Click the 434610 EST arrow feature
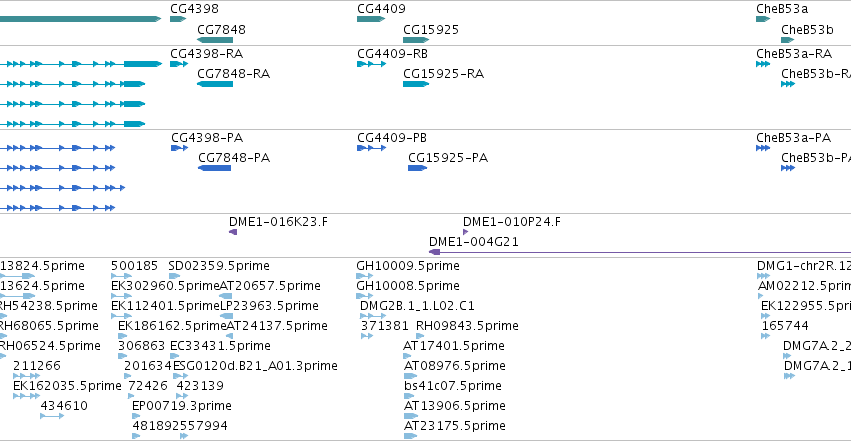Image resolution: width=851 pixels, height=441 pixels. pos(52,416)
